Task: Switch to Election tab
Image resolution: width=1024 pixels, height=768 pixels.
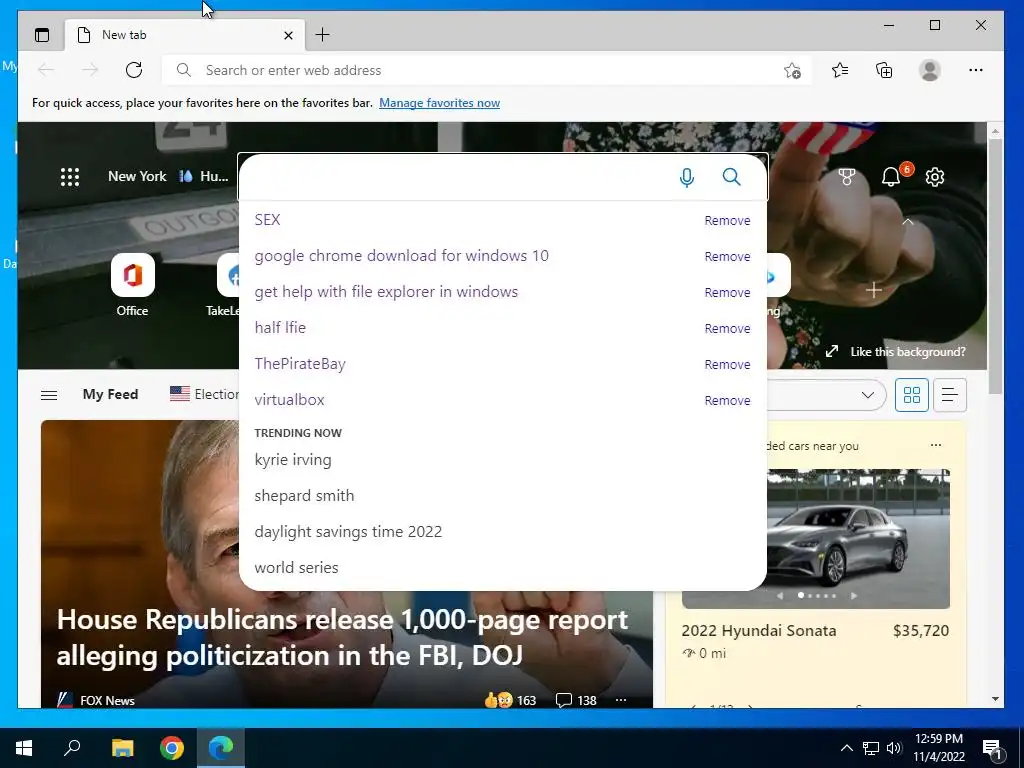Action: pyautogui.click(x=204, y=394)
